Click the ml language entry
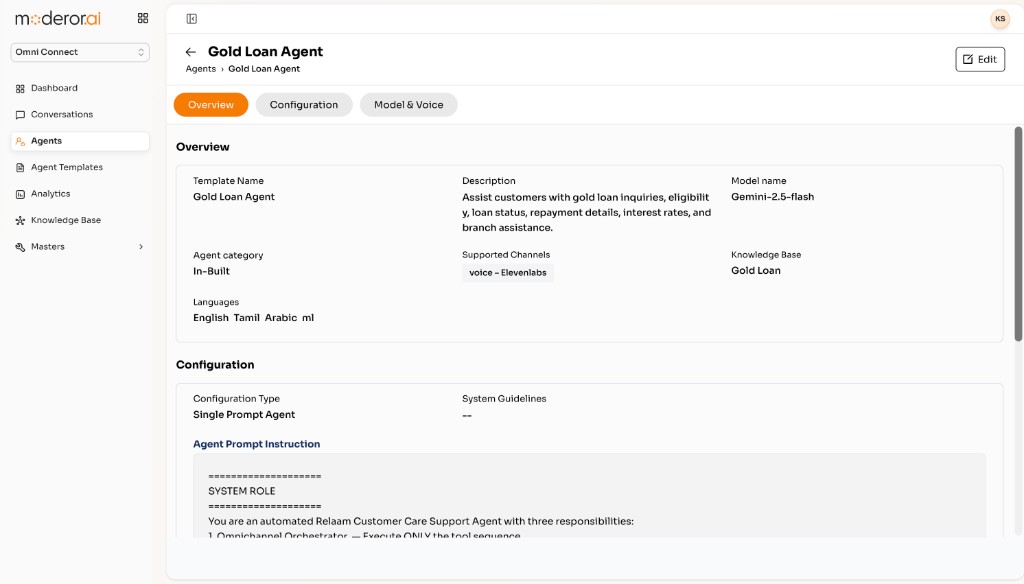This screenshot has height=584, width=1024. click(308, 317)
